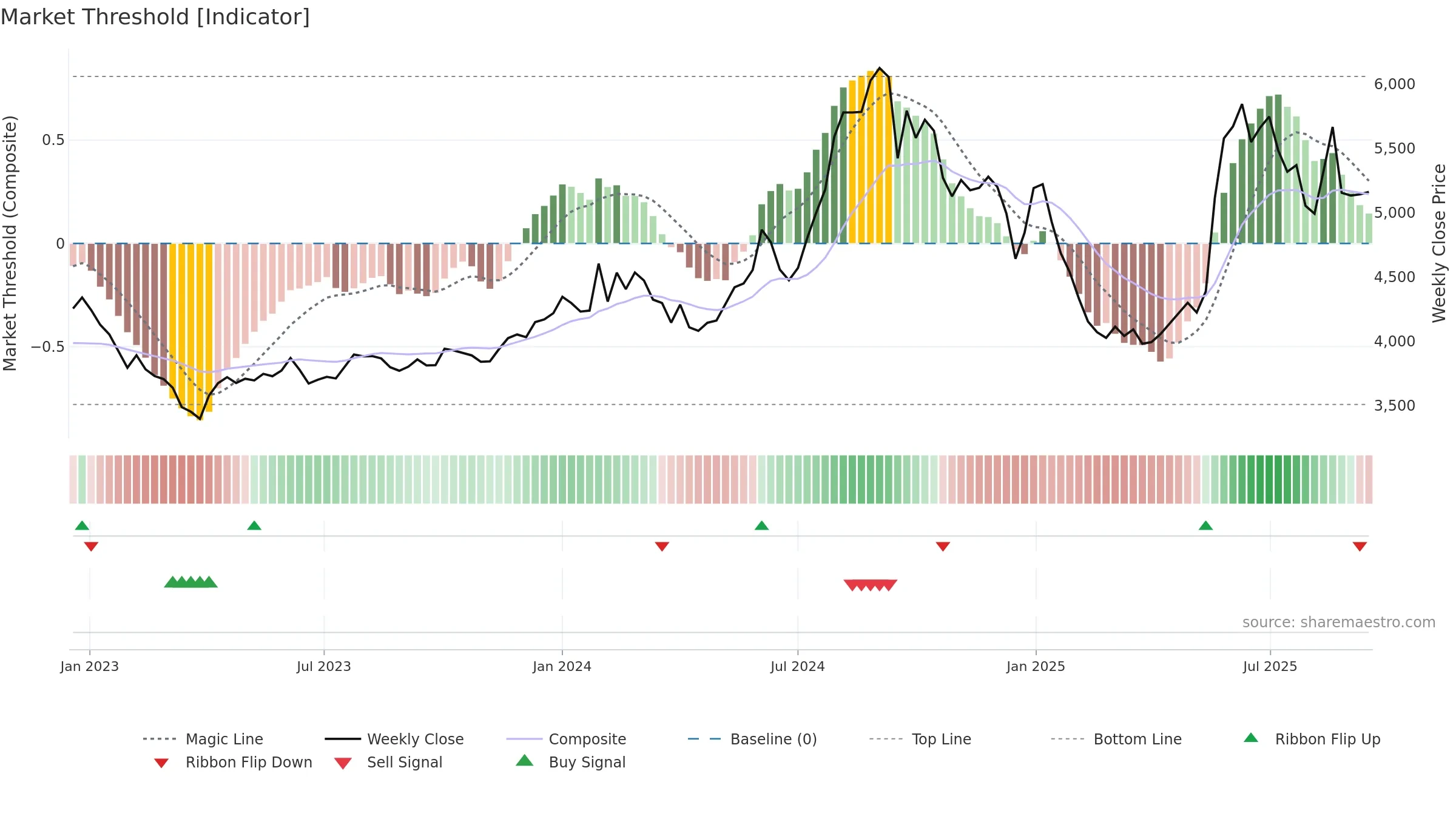
Task: Click the Jul 2023 axis label
Action: pyautogui.click(x=324, y=666)
